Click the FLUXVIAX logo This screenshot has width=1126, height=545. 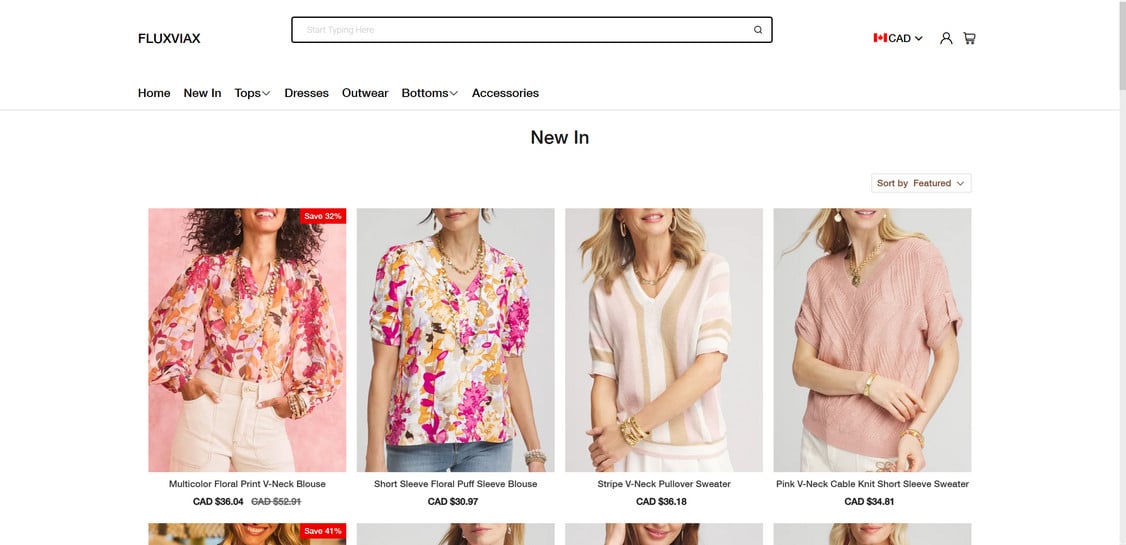[169, 39]
